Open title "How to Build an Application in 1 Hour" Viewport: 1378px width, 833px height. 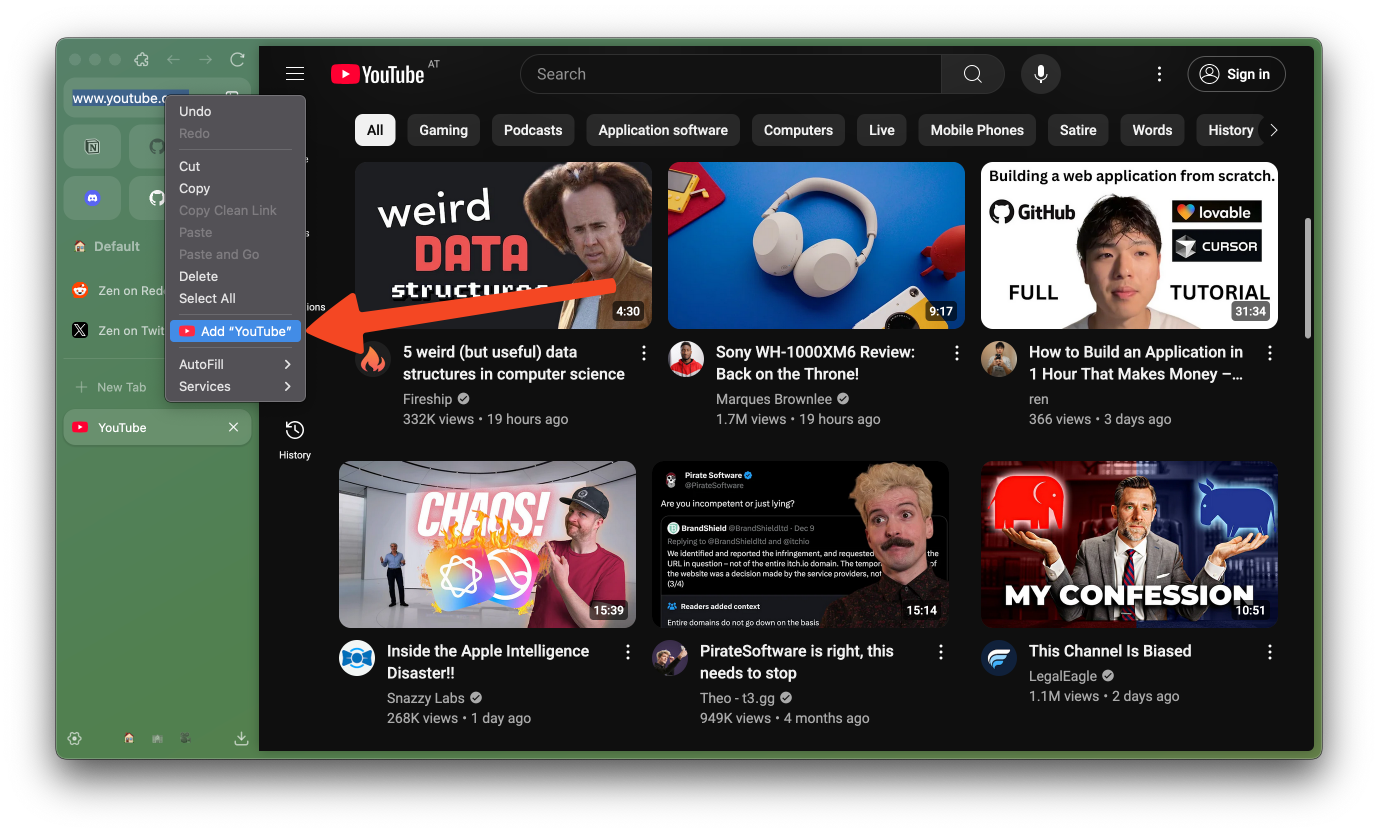pos(1136,363)
